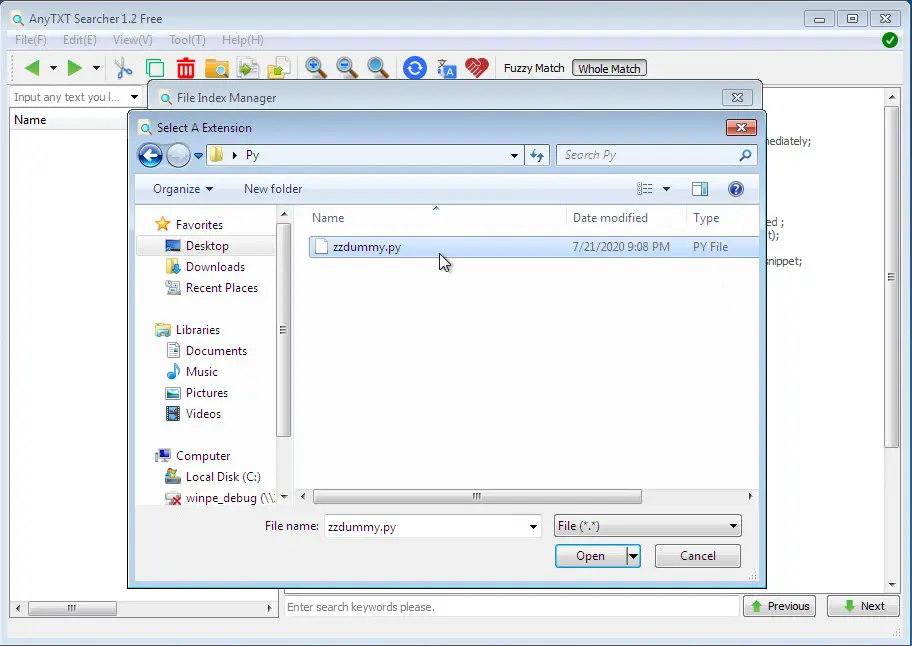The image size is (912, 646).
Task: Select Desktop in Favorites
Action: [x=205, y=246]
